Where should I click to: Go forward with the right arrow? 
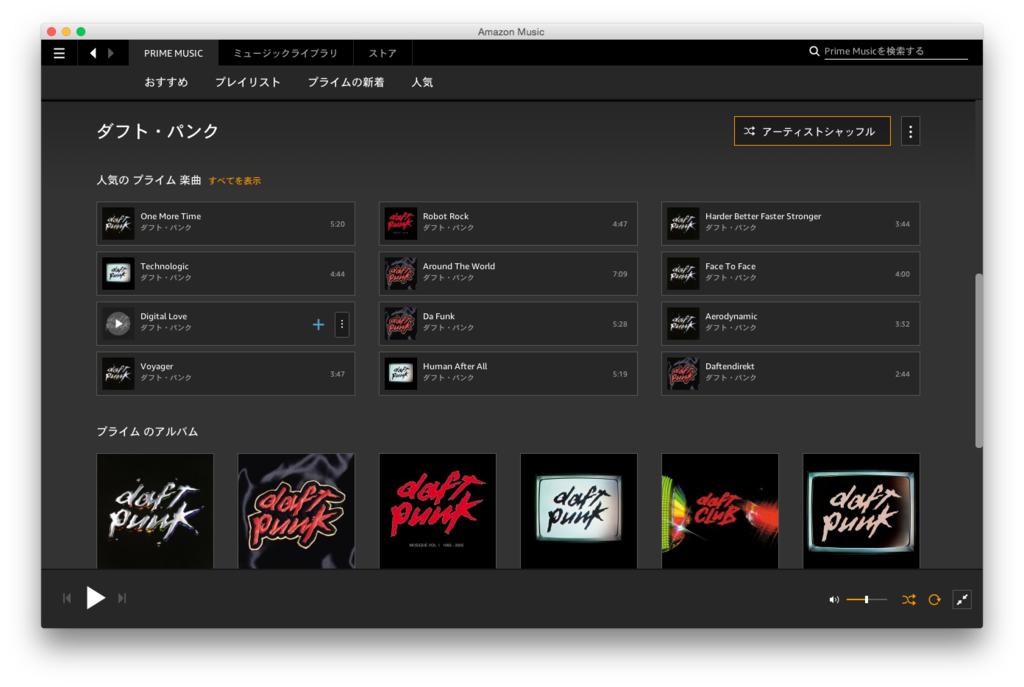pos(111,54)
